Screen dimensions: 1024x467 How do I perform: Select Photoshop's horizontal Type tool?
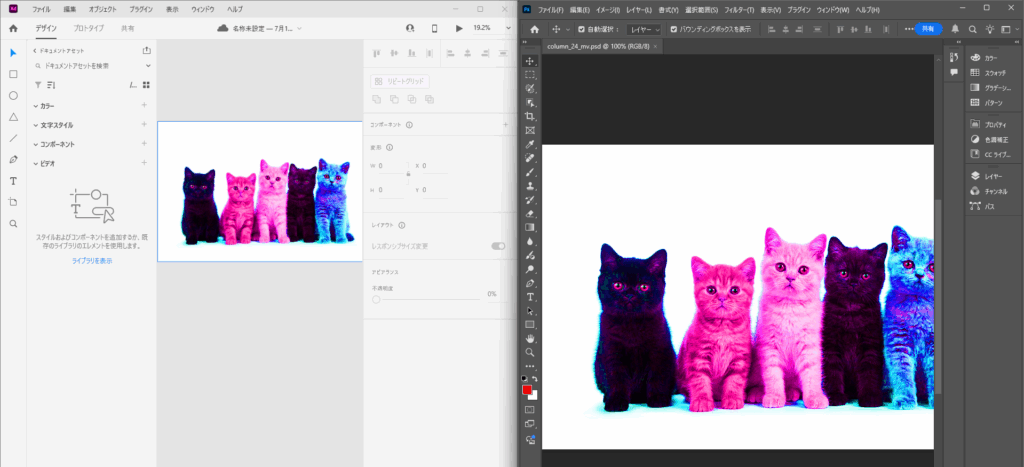point(530,297)
